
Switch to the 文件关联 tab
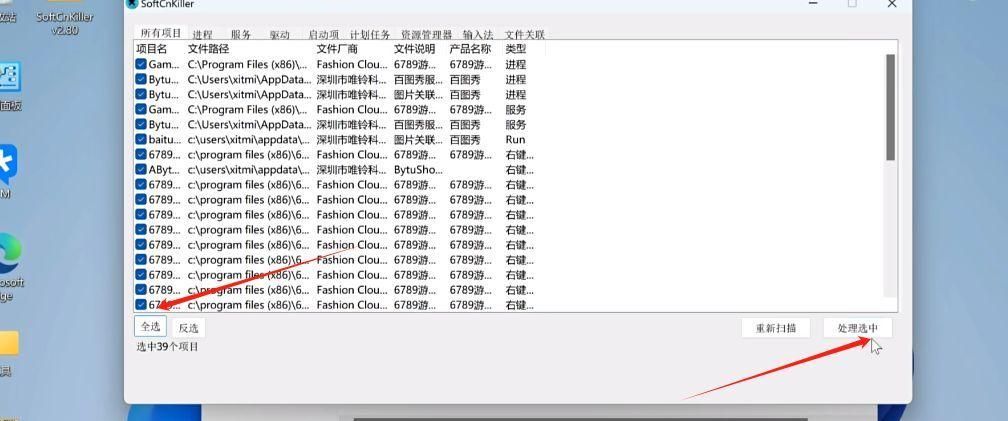click(x=525, y=35)
